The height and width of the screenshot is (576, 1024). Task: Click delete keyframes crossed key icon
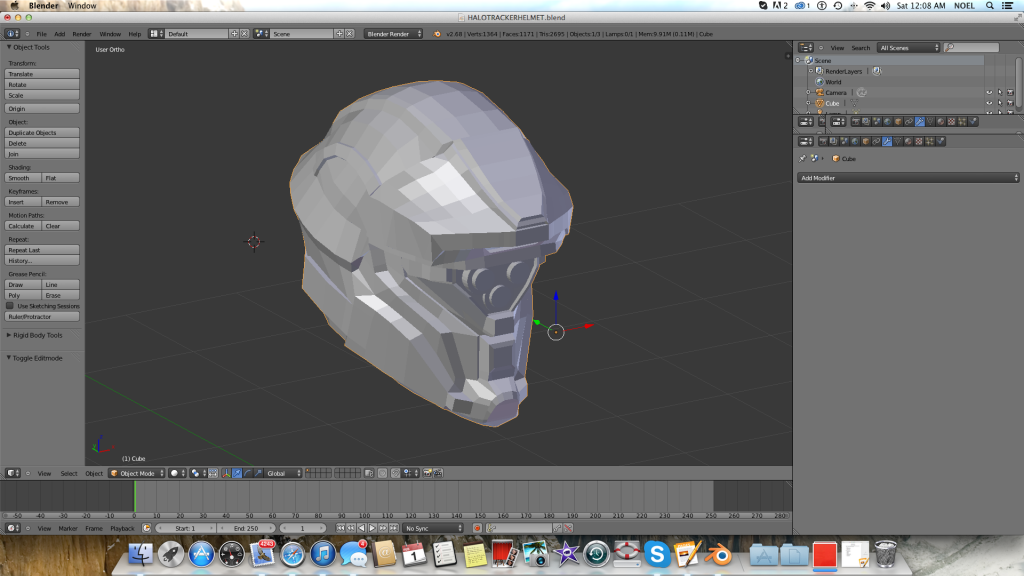point(568,528)
